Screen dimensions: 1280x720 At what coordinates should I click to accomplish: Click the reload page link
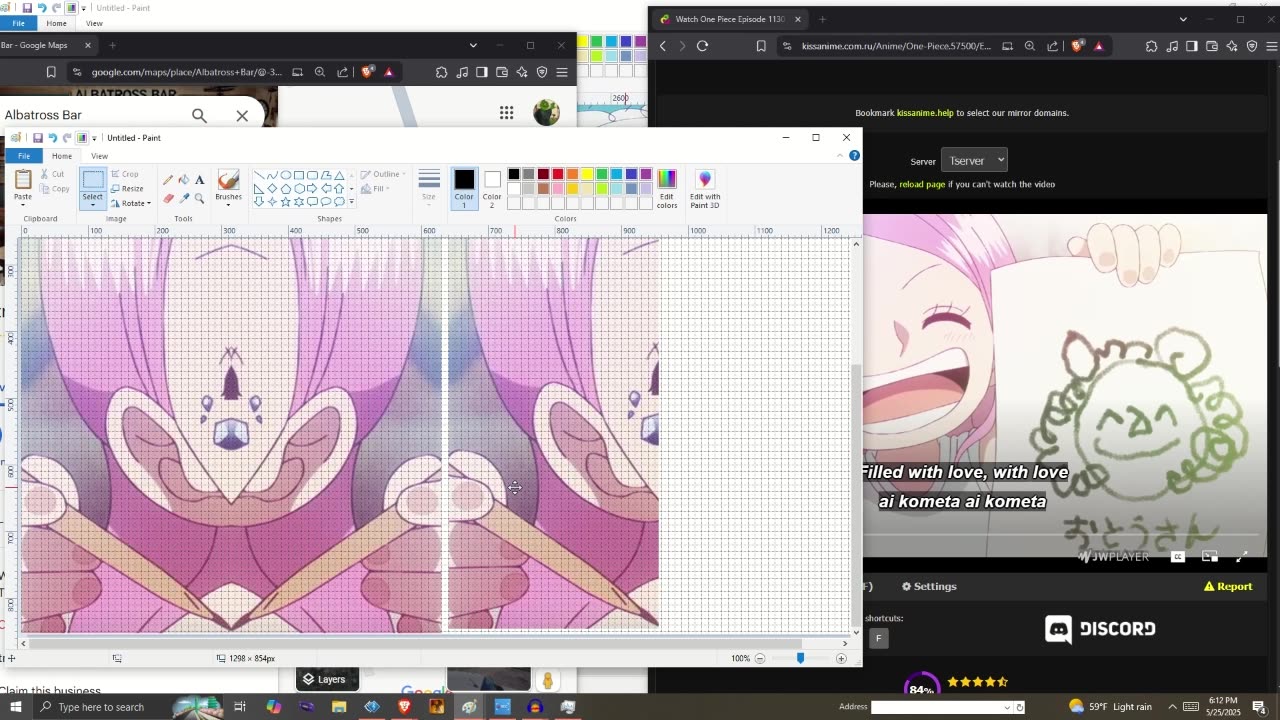[x=922, y=184]
